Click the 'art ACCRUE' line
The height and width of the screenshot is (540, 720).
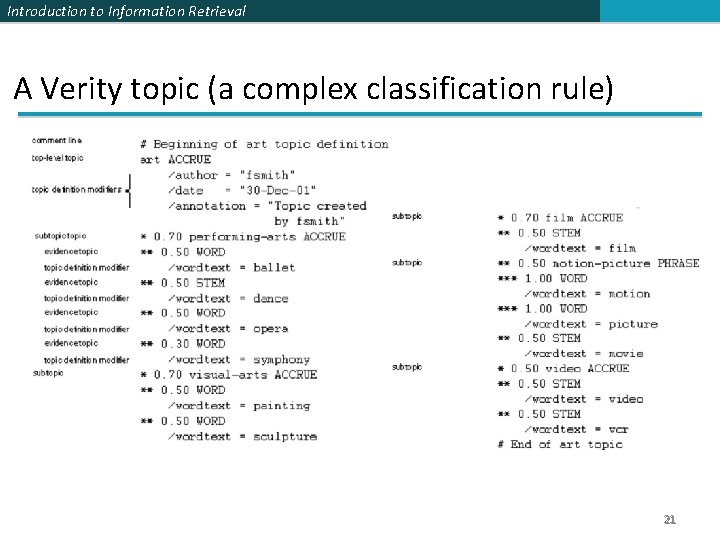pyautogui.click(x=175, y=159)
